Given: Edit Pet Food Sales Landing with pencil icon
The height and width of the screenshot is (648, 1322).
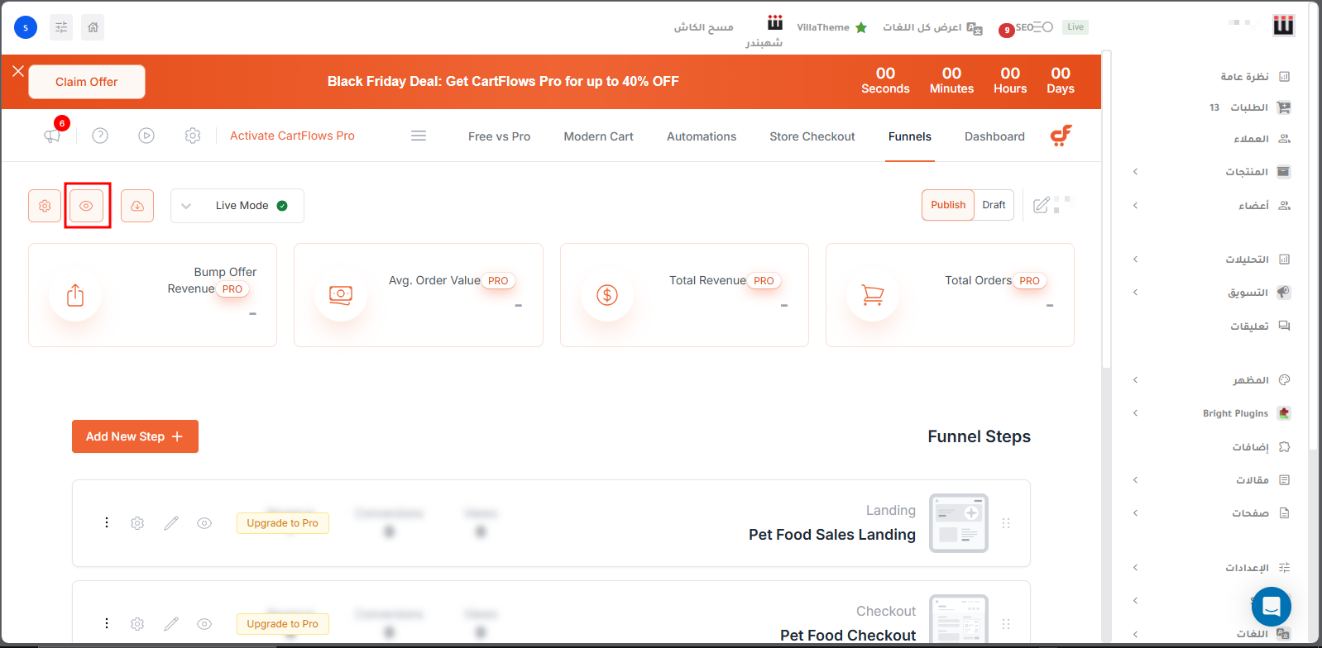Looking at the screenshot, I should tap(171, 523).
